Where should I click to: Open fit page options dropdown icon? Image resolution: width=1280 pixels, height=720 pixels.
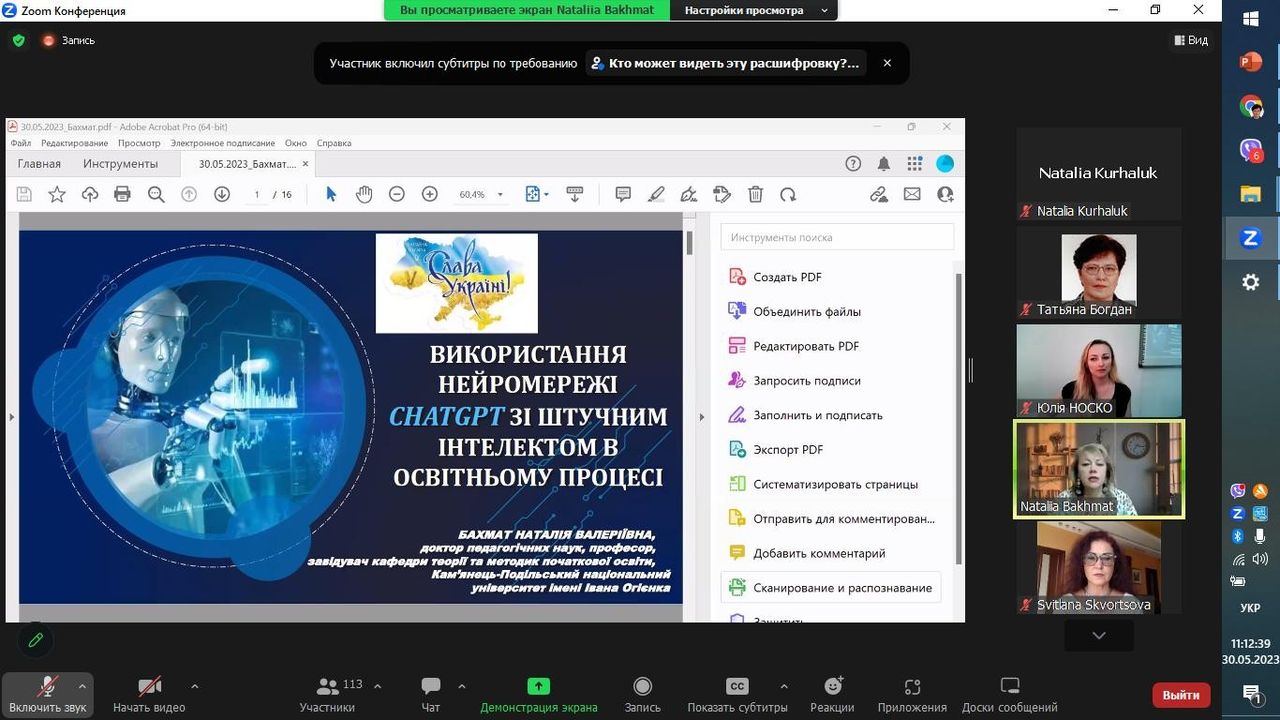pyautogui.click(x=537, y=194)
